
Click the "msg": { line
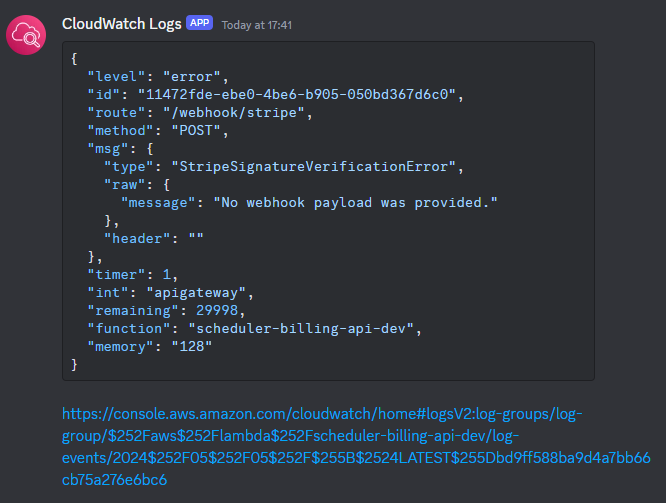pos(120,149)
